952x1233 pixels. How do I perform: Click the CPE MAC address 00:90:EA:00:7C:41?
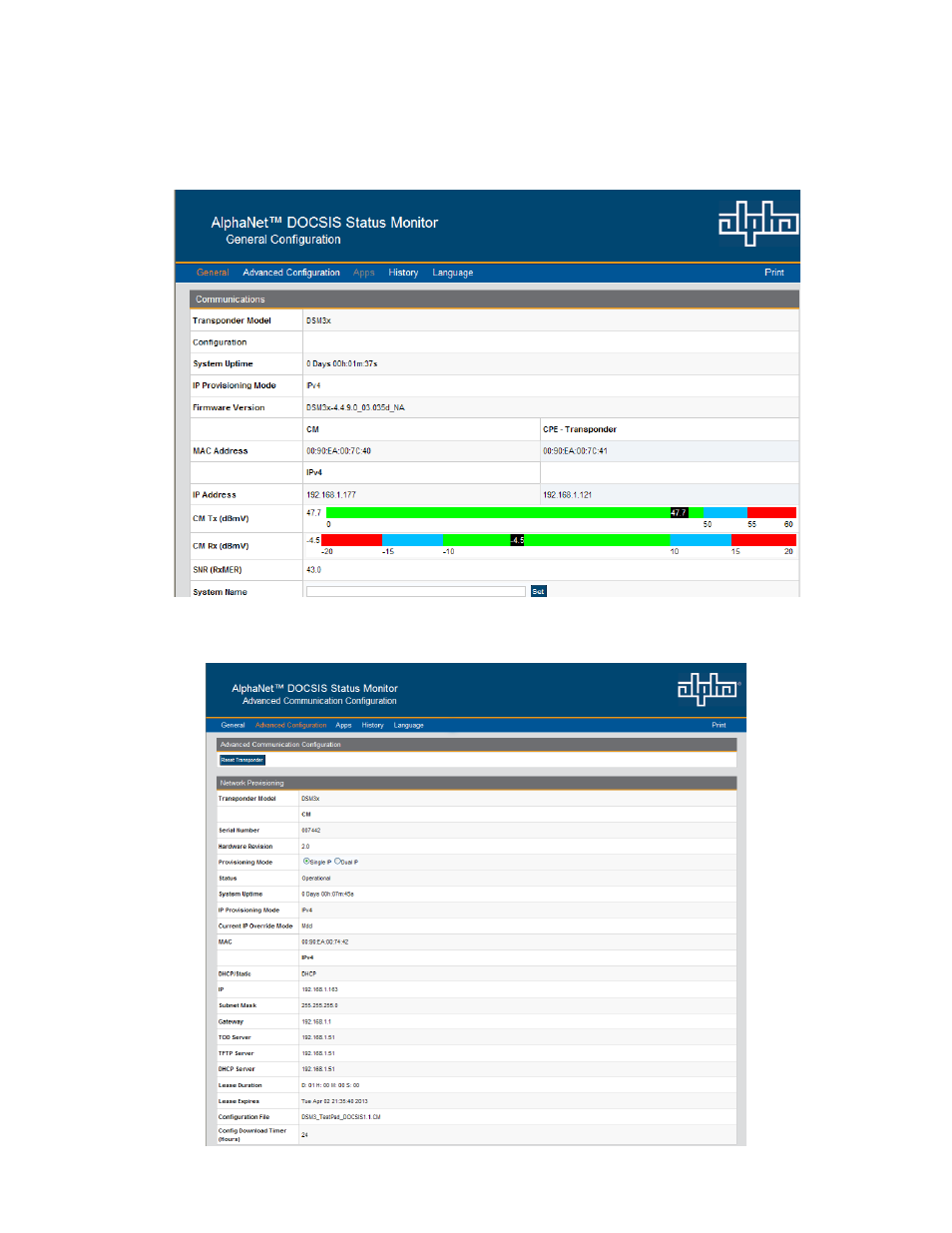pos(575,451)
